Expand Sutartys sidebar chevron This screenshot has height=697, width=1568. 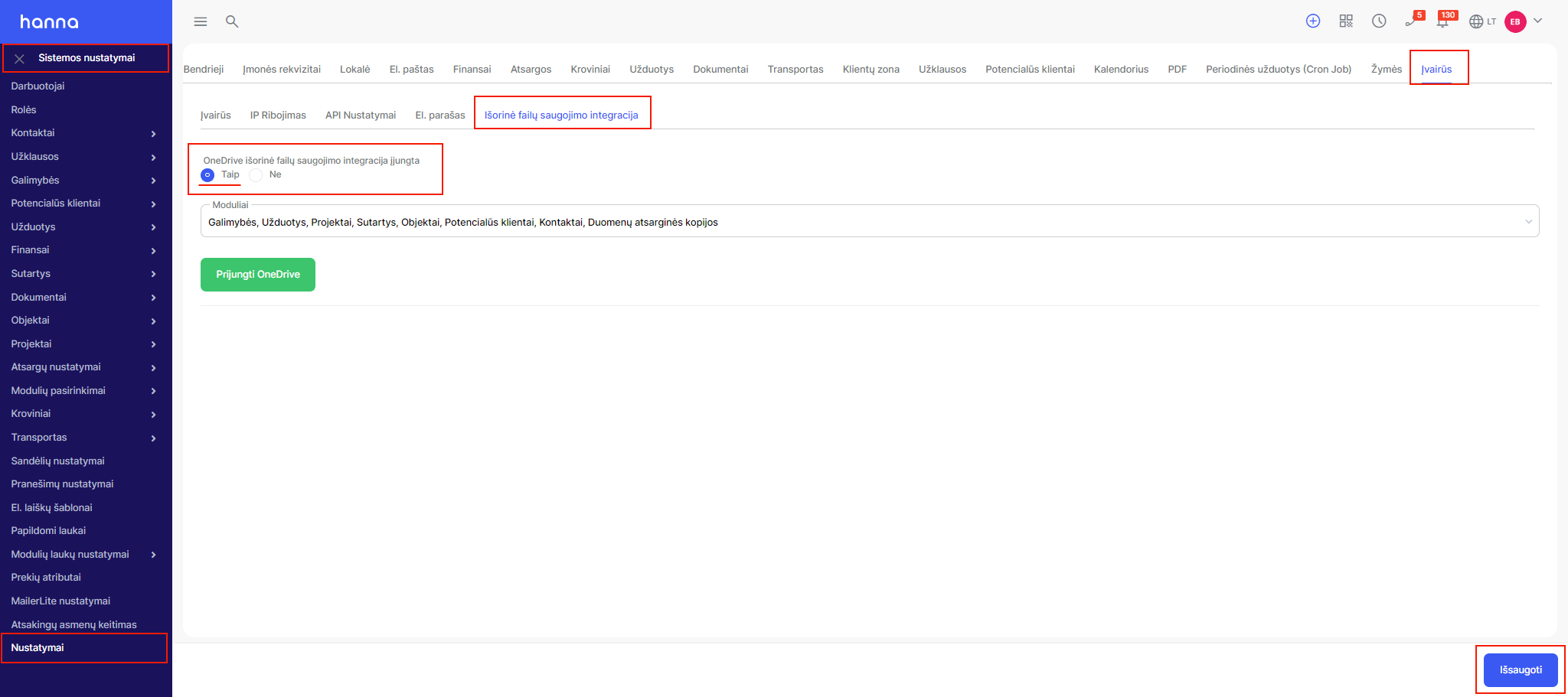pos(154,274)
